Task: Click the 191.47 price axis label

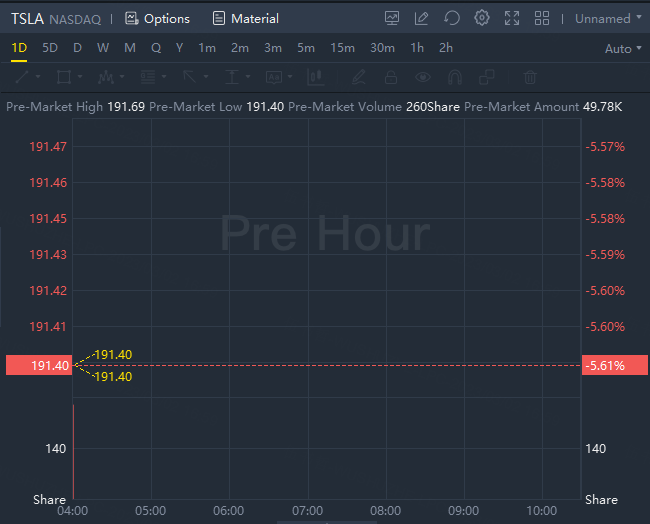Action: click(x=48, y=147)
